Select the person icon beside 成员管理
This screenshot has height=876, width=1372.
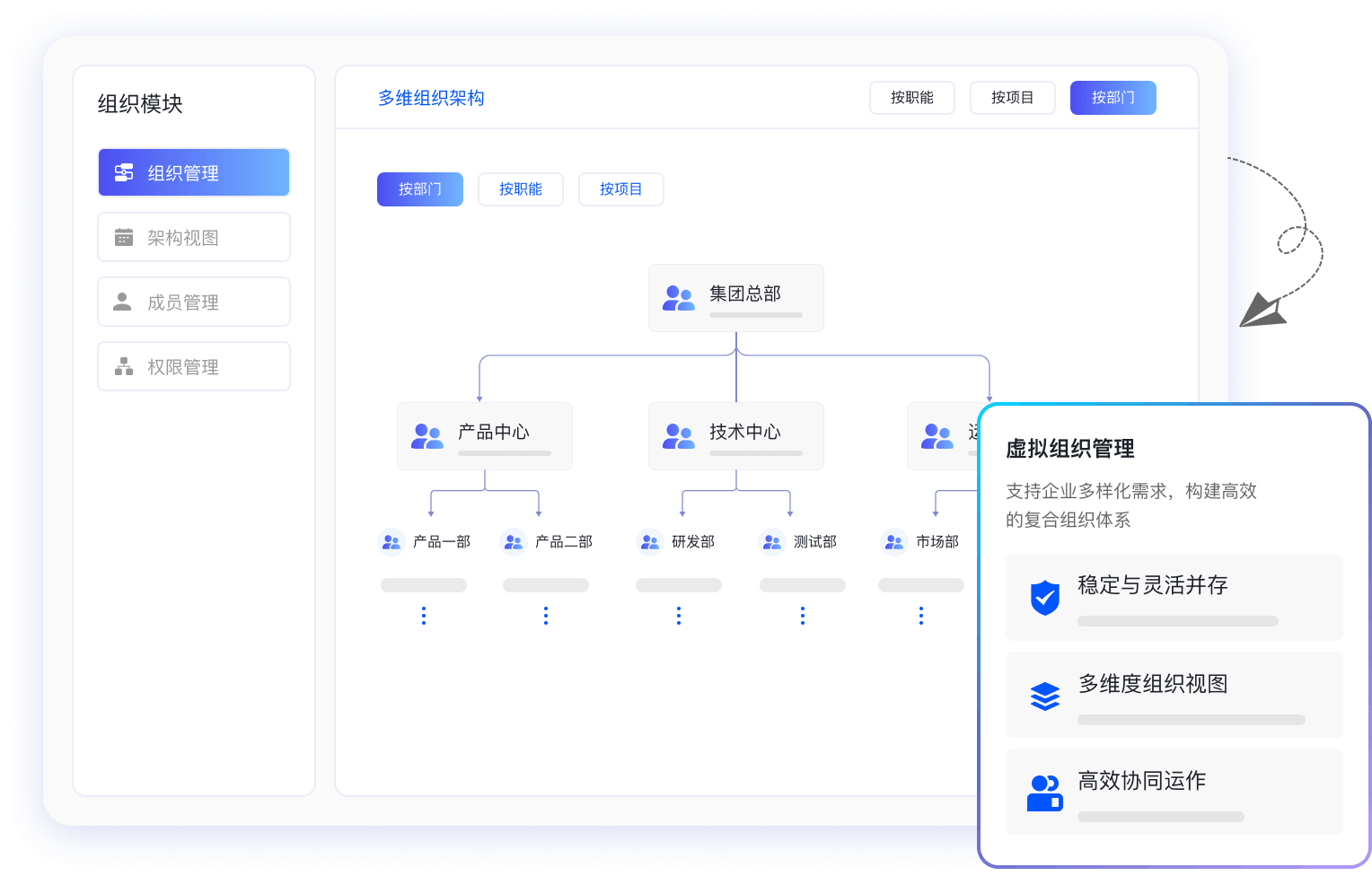122,302
